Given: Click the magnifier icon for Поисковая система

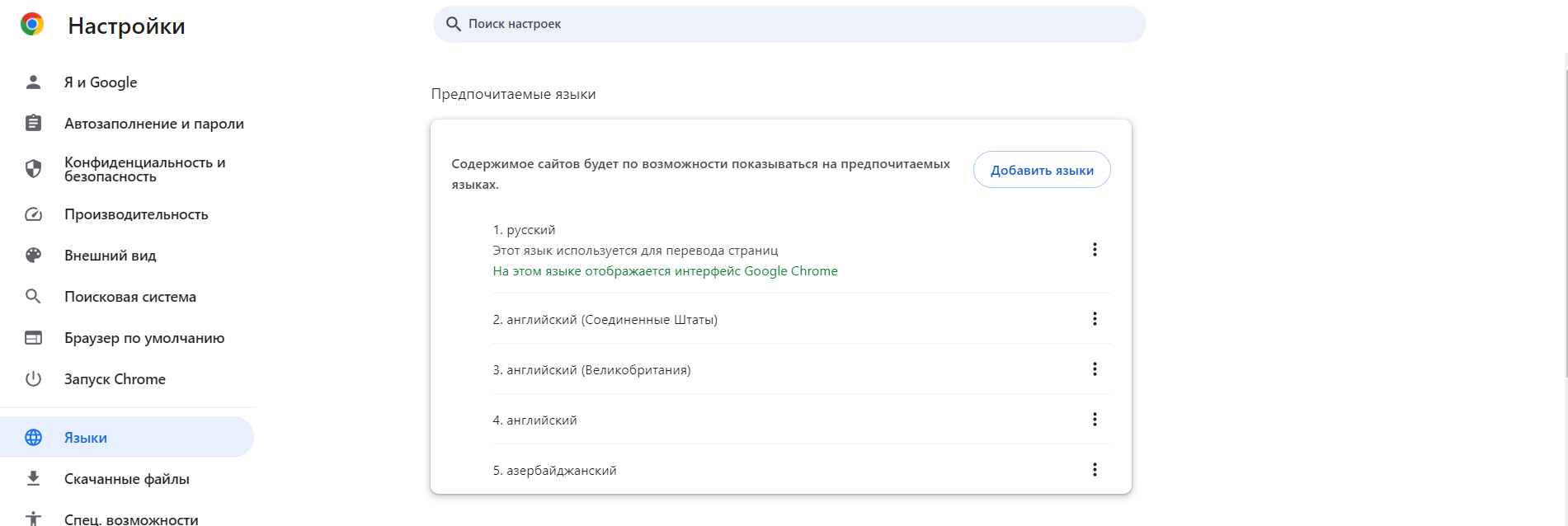Looking at the screenshot, I should [x=33, y=297].
